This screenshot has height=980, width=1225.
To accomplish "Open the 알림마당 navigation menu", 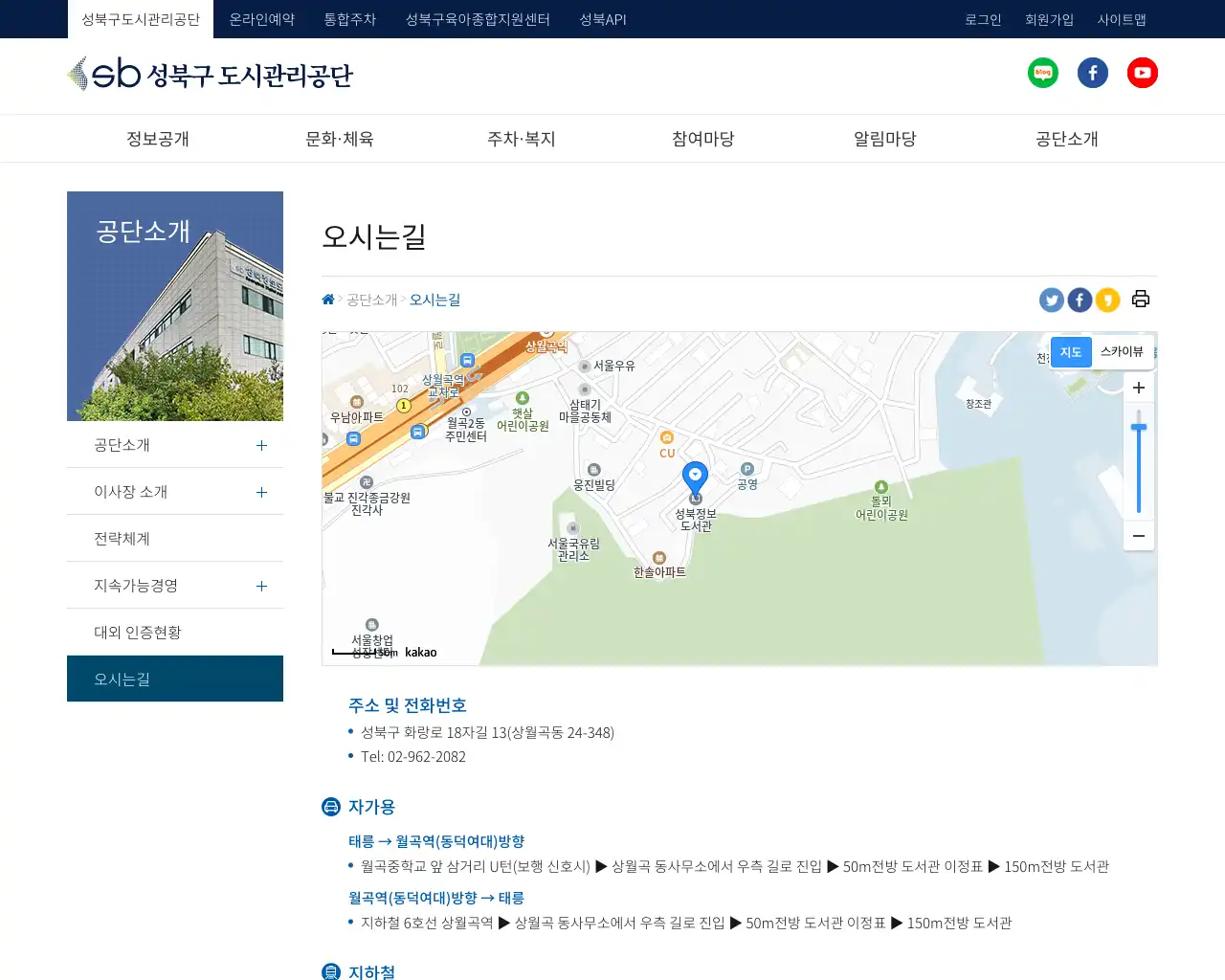I will click(883, 139).
